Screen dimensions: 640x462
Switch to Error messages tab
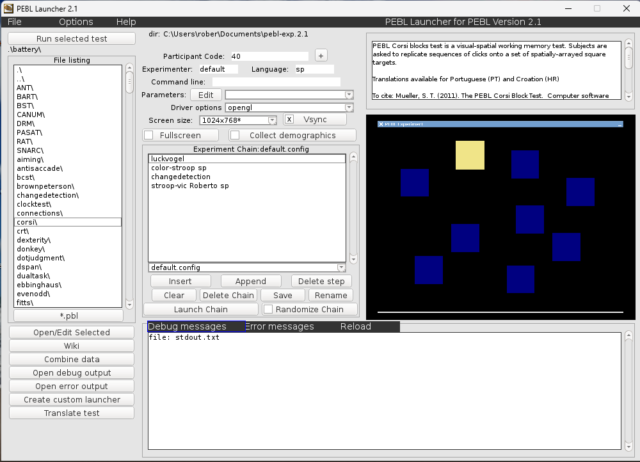coord(280,327)
